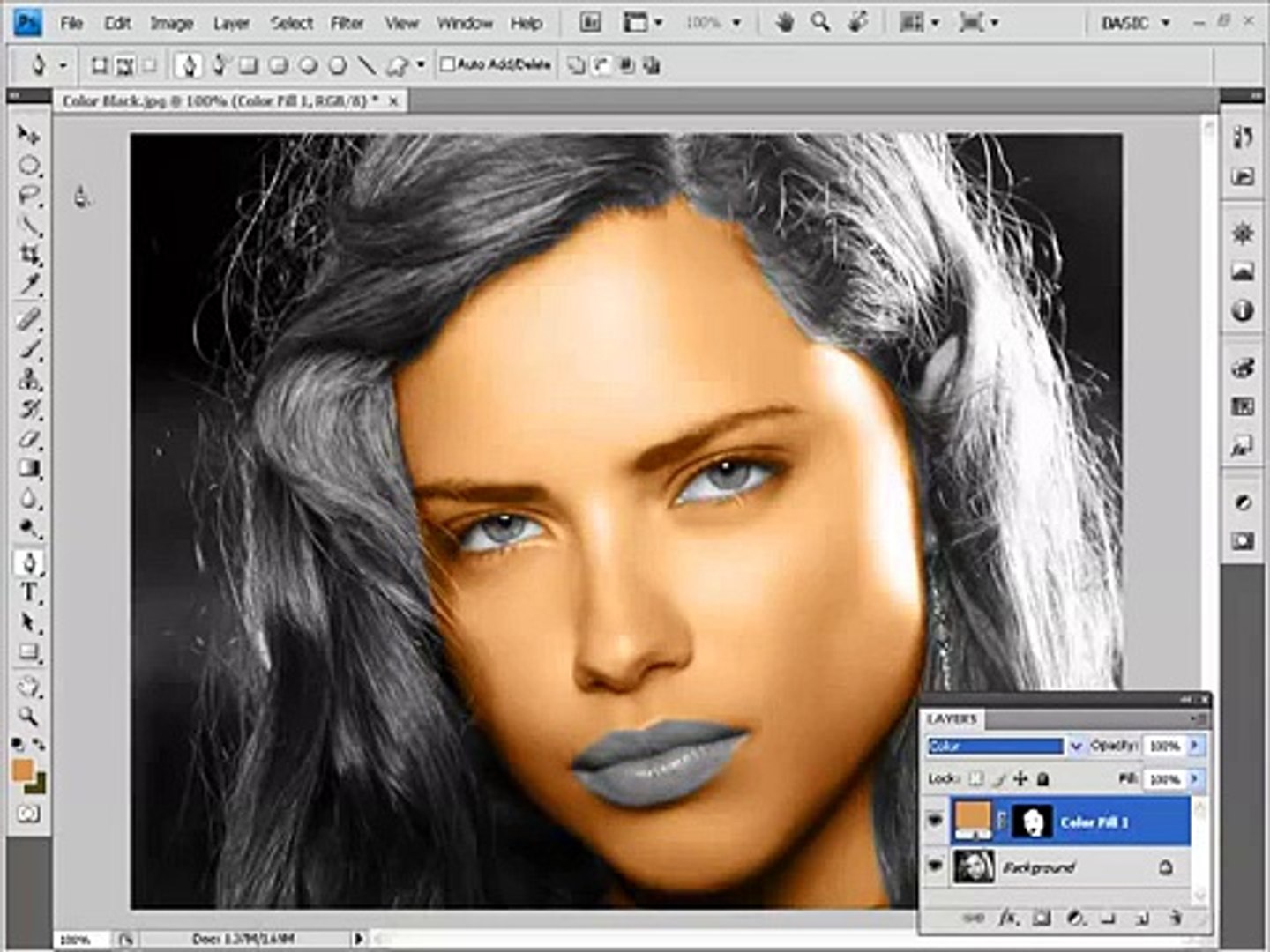Enable the Auto Add/Delete checkbox
This screenshot has height=952, width=1270.
click(447, 64)
